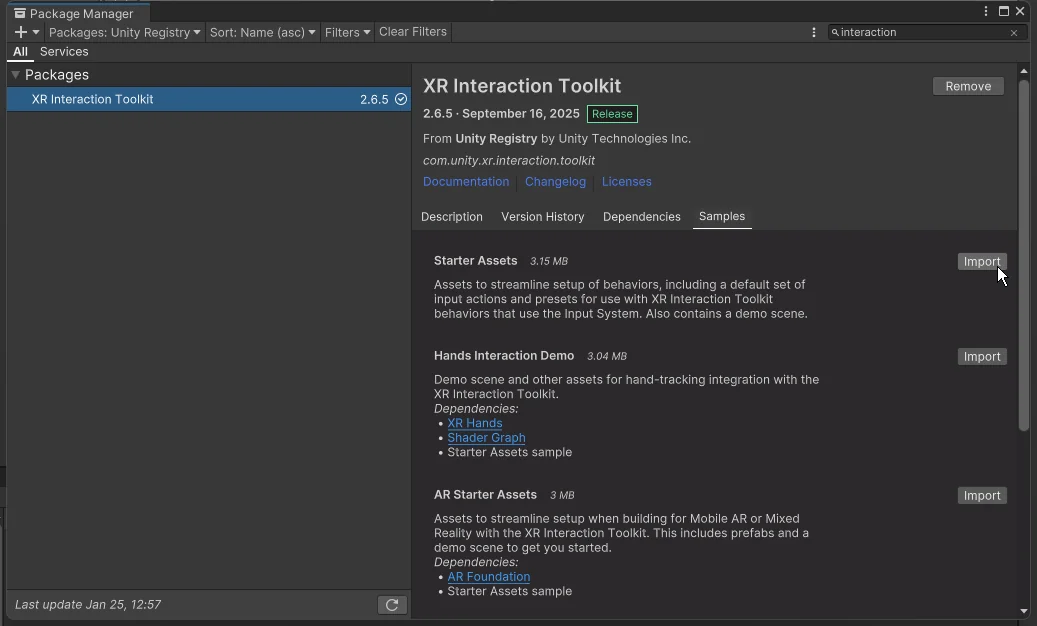Image resolution: width=1037 pixels, height=626 pixels.
Task: Switch to the Dependencies tab
Action: point(641,217)
